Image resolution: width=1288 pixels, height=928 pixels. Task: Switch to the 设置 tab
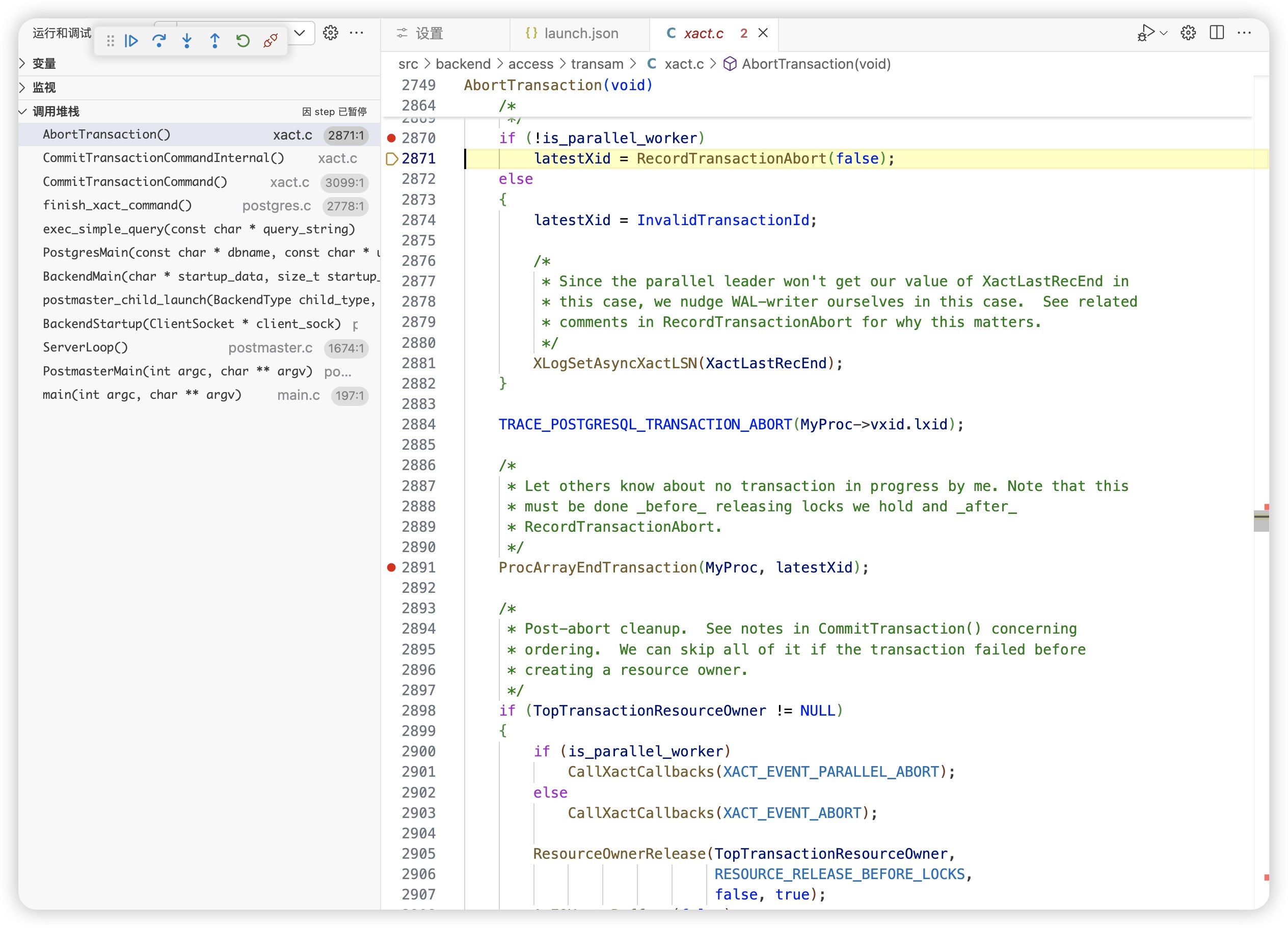point(429,34)
